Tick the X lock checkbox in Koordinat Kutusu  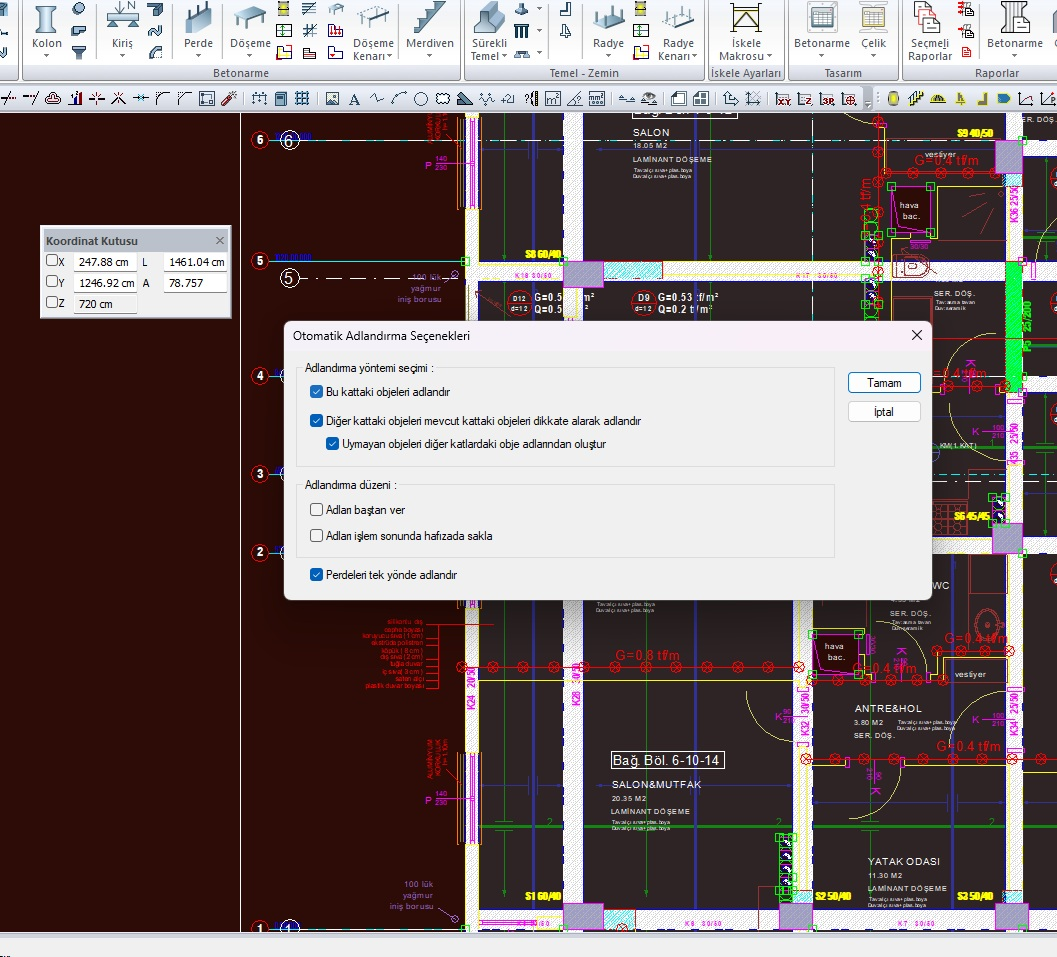click(x=51, y=260)
